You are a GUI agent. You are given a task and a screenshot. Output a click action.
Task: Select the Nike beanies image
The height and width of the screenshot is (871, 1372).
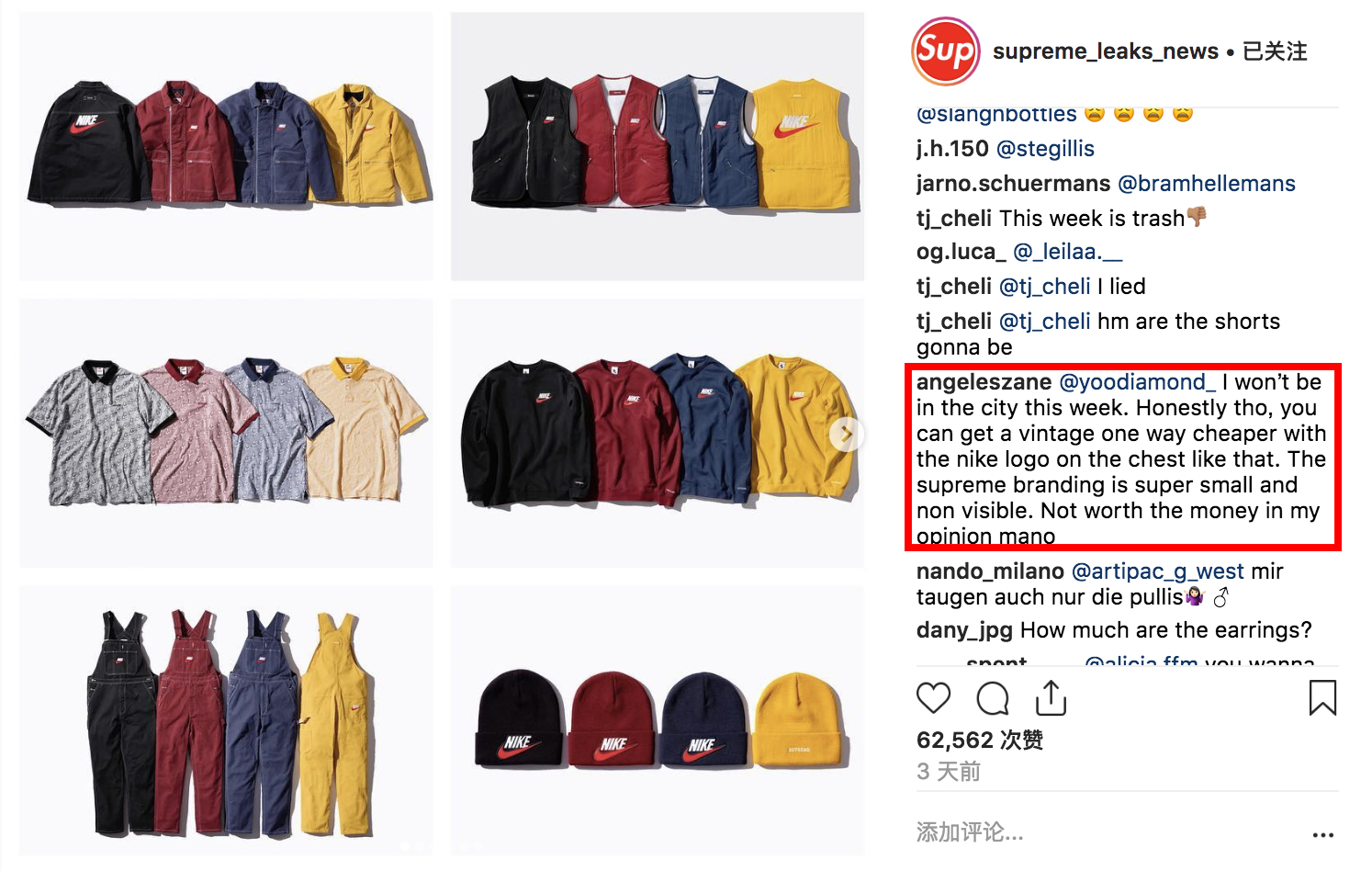[658, 721]
